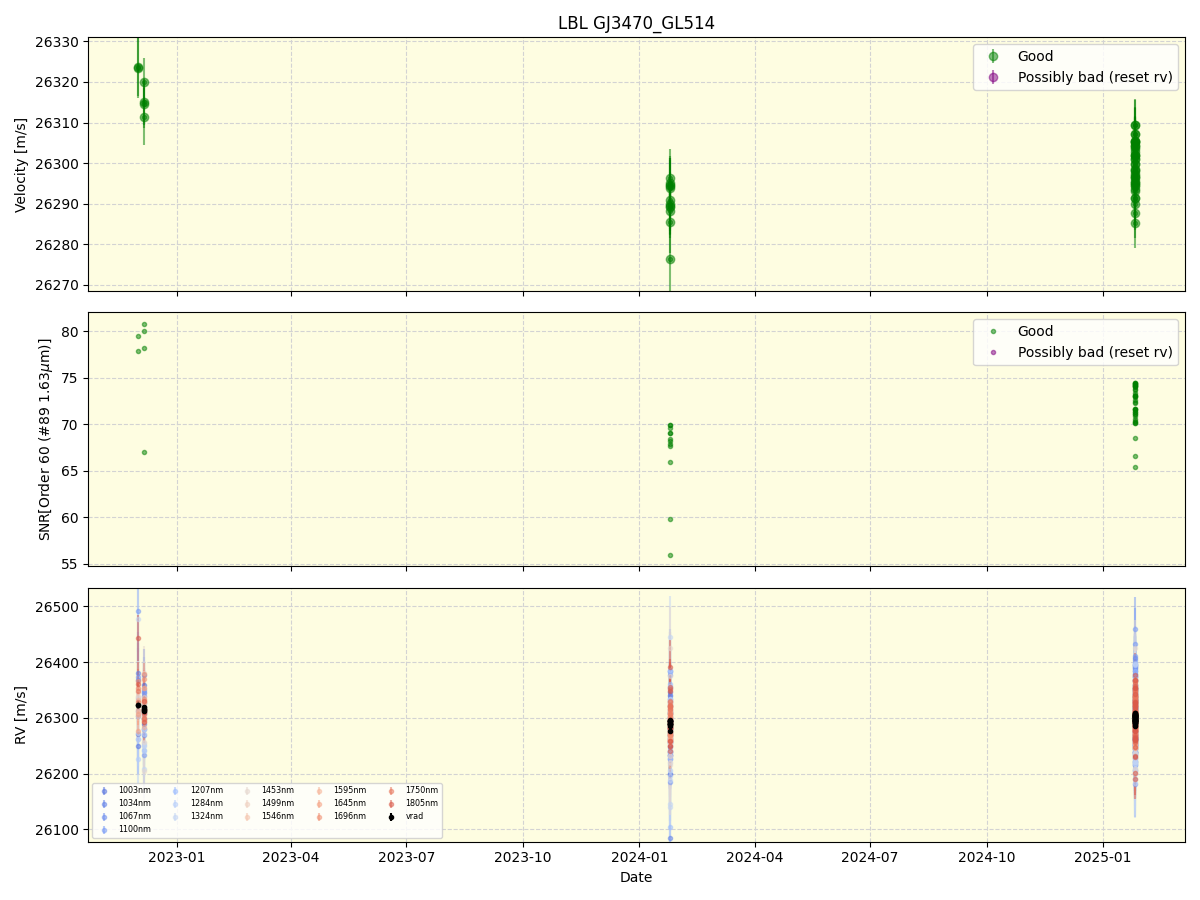Viewport: 1200px width, 900px height.
Task: Click the SNR tick label 60
Action: [72, 517]
